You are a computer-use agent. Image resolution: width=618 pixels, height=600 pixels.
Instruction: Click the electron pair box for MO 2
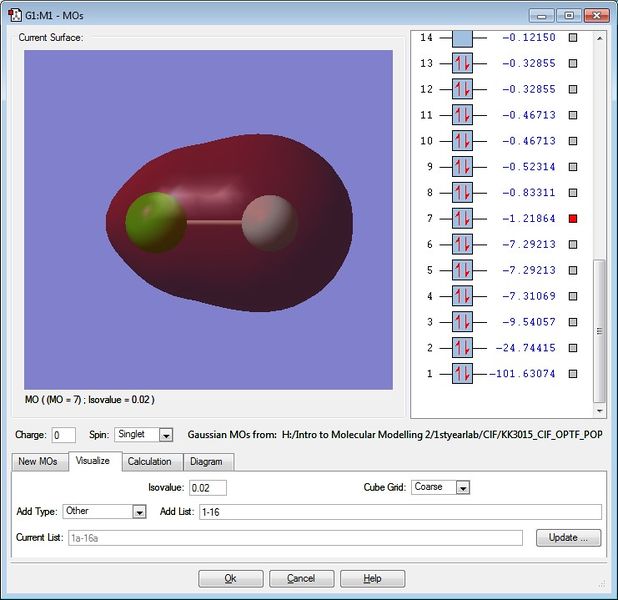pyautogui.click(x=462, y=348)
